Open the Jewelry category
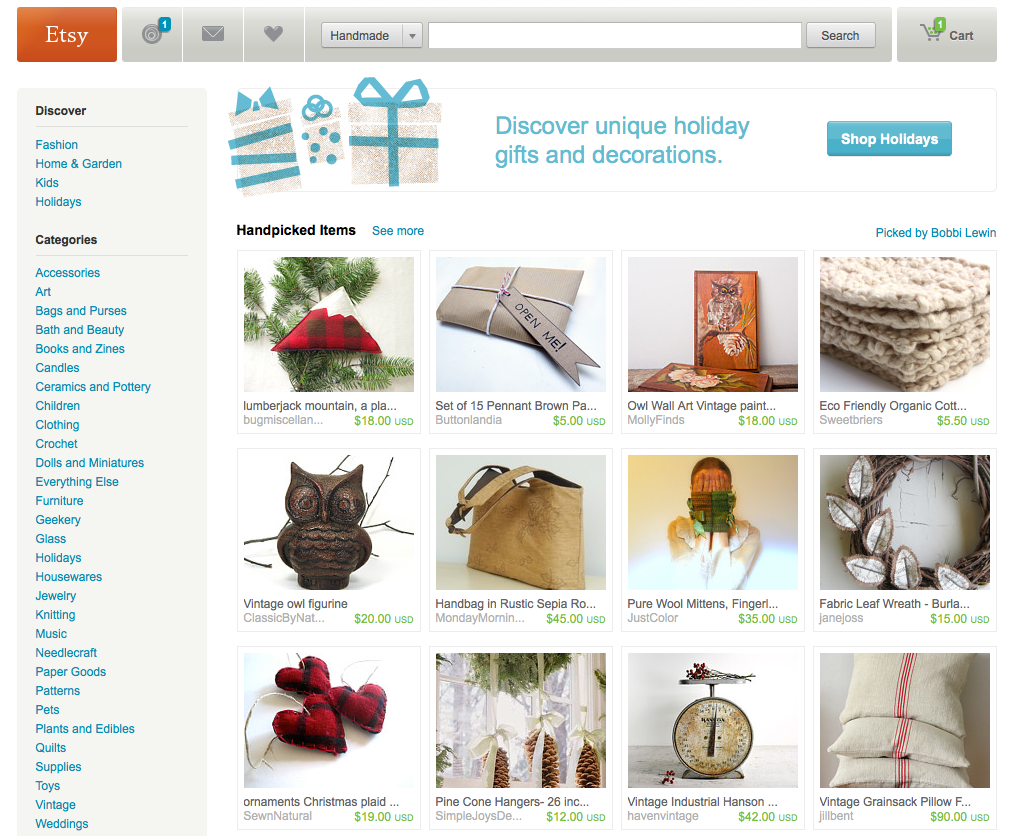 [55, 596]
